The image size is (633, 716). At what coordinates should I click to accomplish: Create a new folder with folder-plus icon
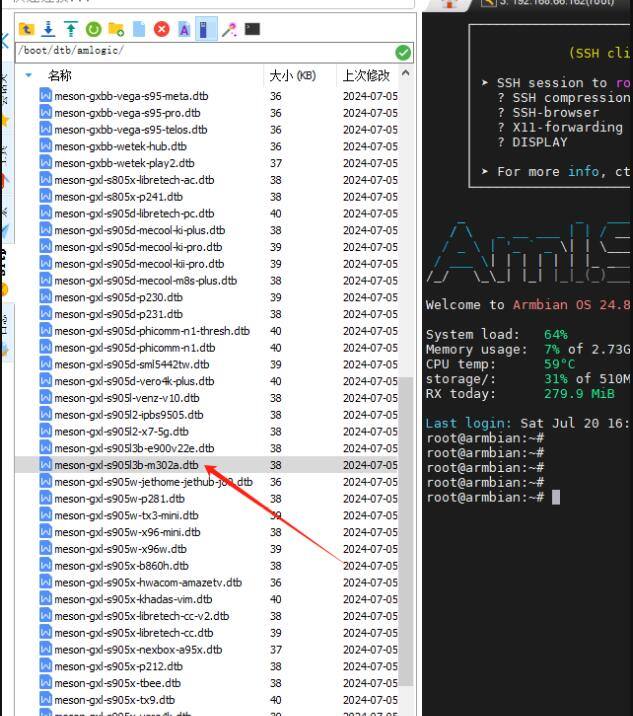coord(116,30)
